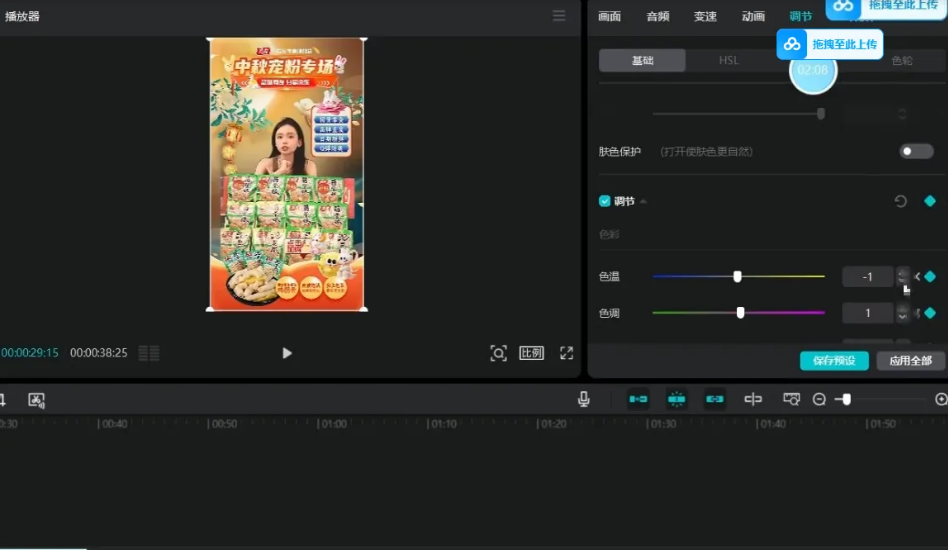Click the timeline zoom slider handle
The image size is (948, 550).
pyautogui.click(x=846, y=399)
